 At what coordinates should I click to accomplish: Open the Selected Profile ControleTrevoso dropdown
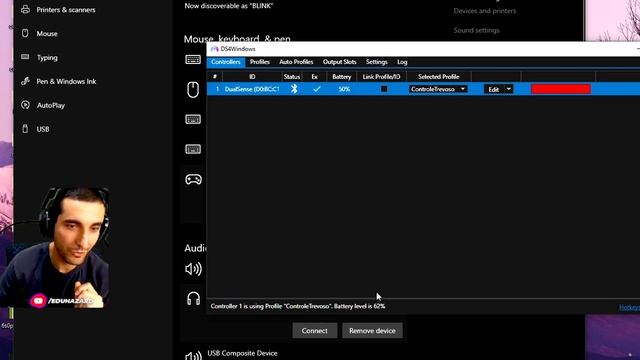438,89
